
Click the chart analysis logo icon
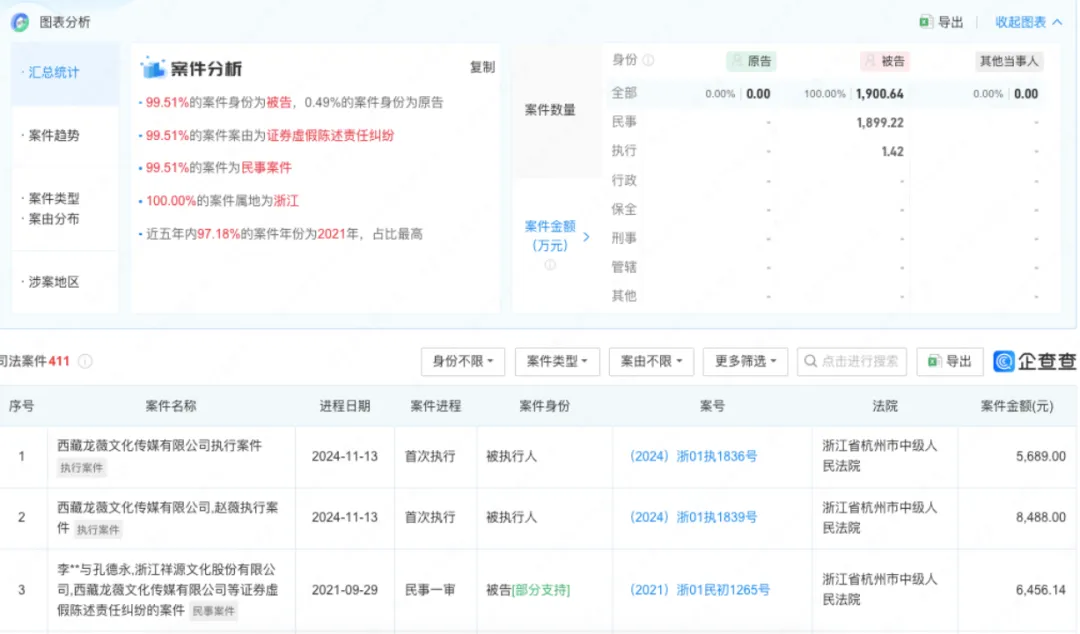(x=20, y=22)
